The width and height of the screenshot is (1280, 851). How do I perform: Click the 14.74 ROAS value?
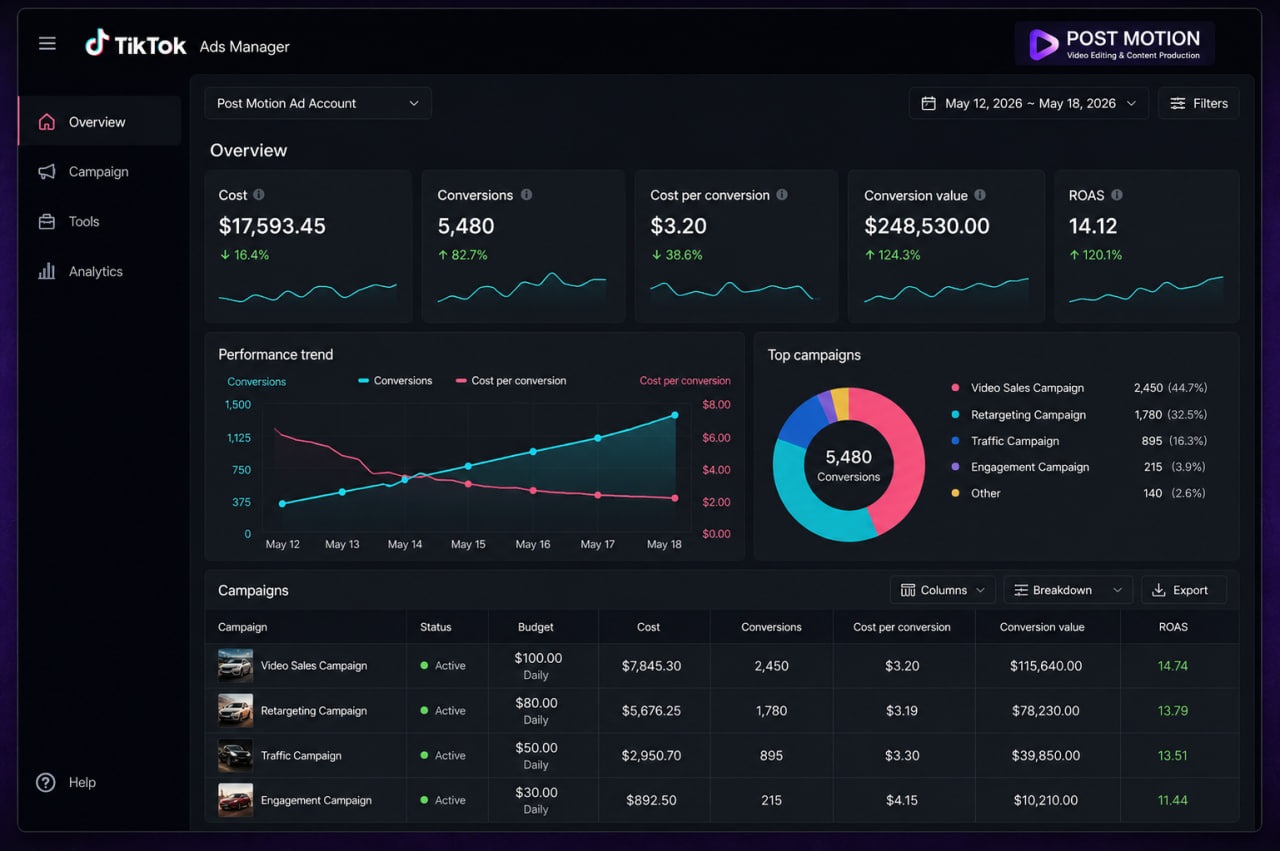pos(1173,665)
